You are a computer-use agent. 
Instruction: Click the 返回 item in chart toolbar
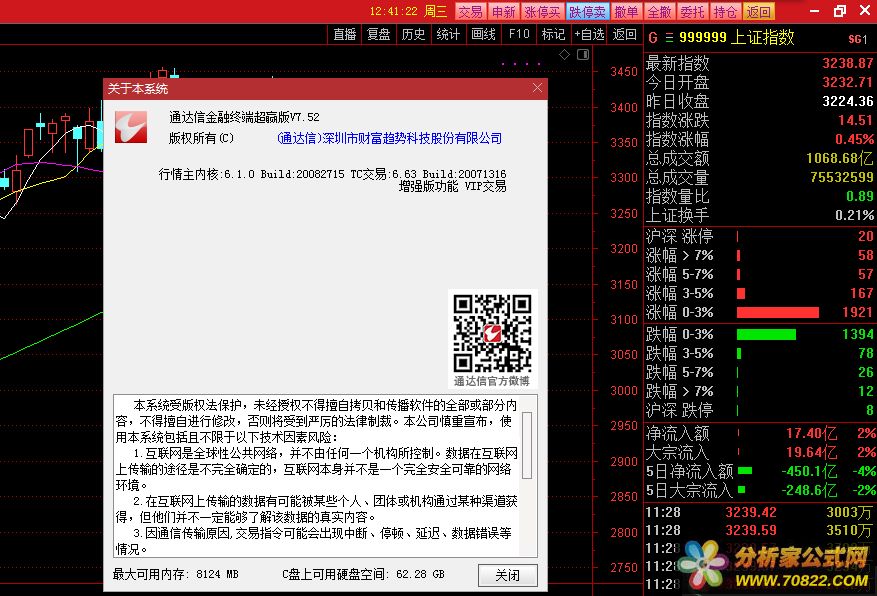click(x=624, y=35)
